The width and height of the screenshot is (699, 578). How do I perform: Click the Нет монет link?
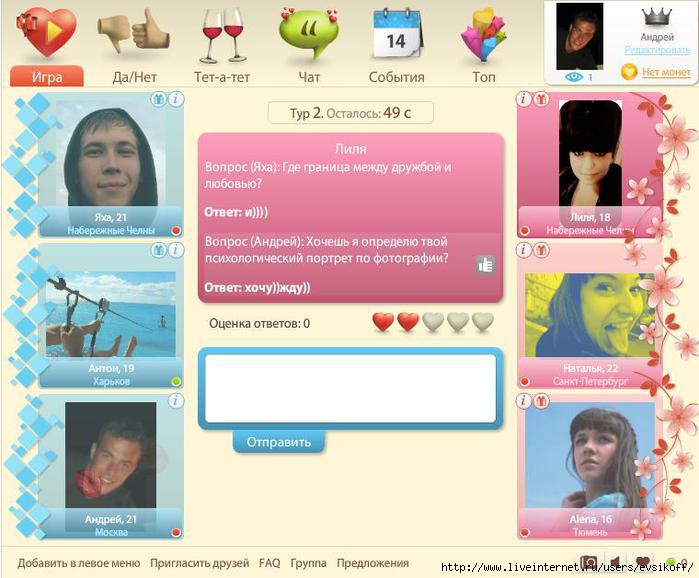[666, 72]
